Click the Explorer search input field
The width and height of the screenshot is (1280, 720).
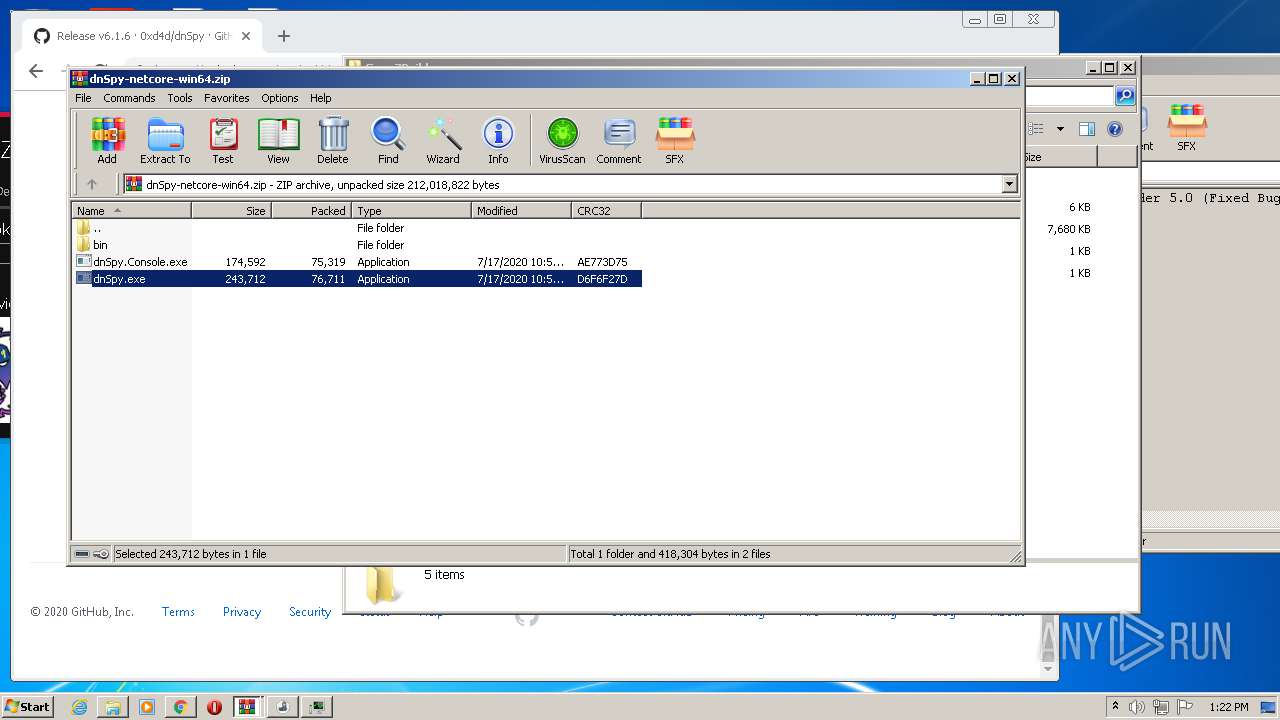point(1069,96)
